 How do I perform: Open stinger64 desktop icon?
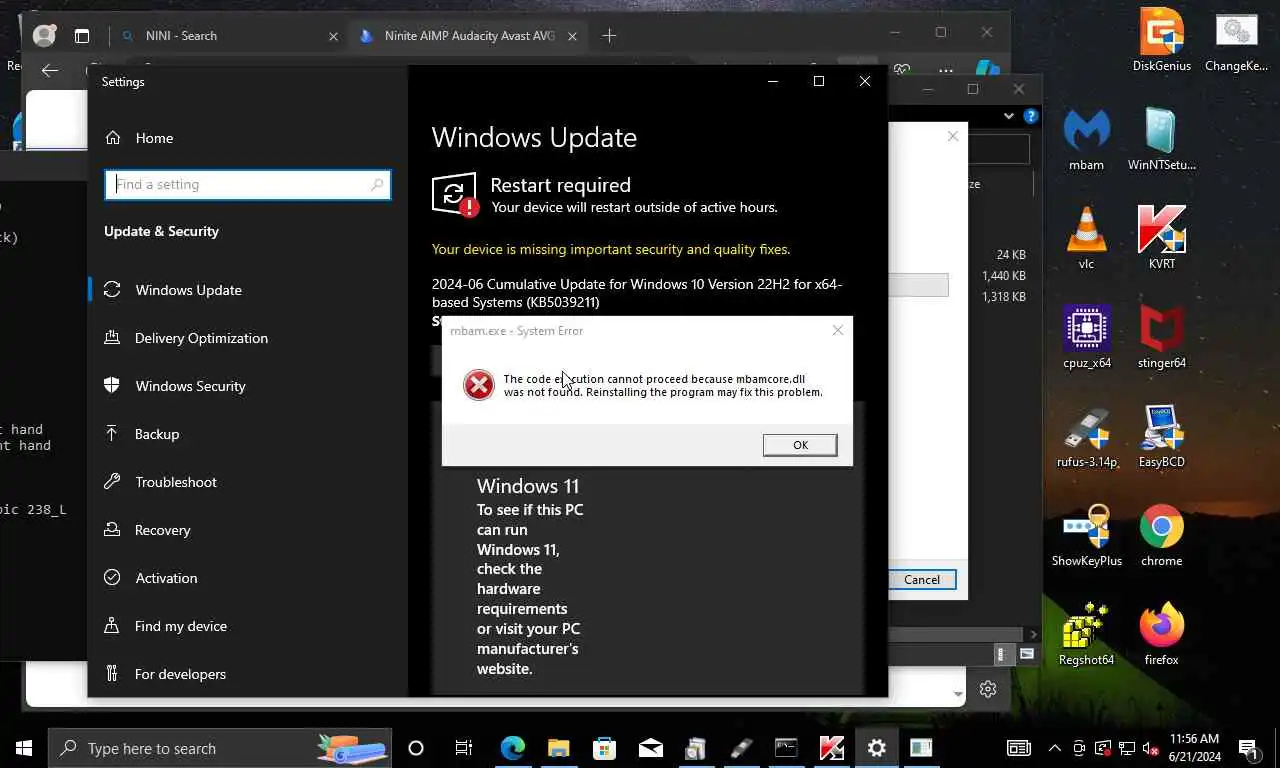[1161, 337]
